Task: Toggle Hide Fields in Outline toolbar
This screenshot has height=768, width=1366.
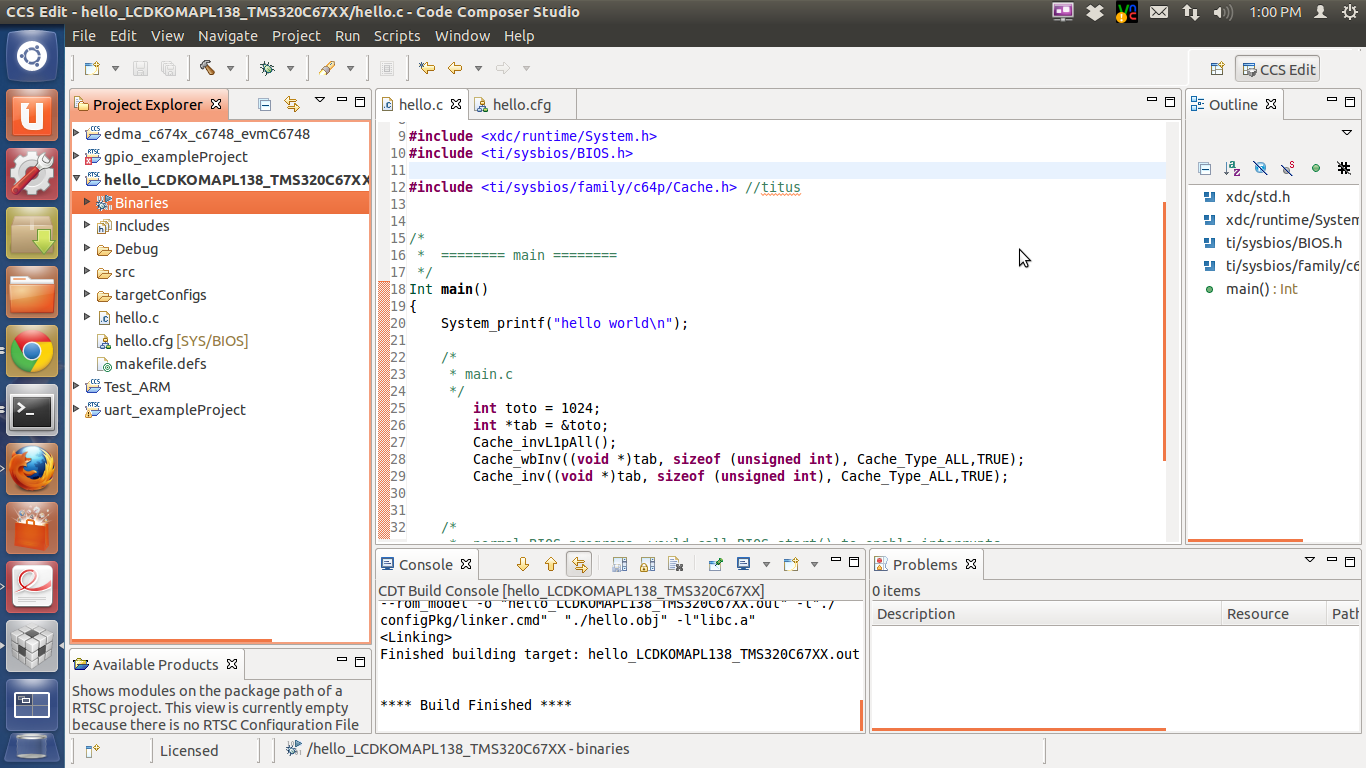Action: (1260, 169)
